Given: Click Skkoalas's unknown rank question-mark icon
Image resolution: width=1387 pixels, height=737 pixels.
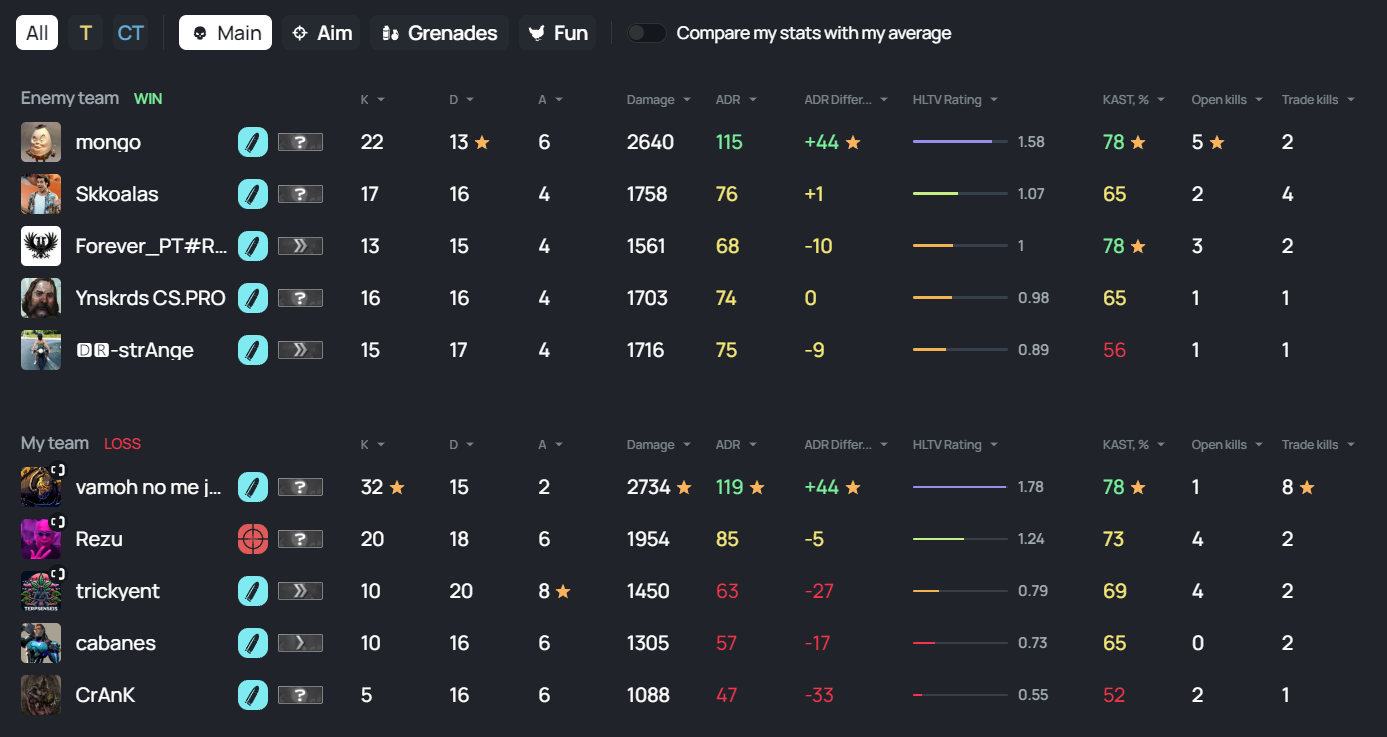Looking at the screenshot, I should click(x=300, y=194).
